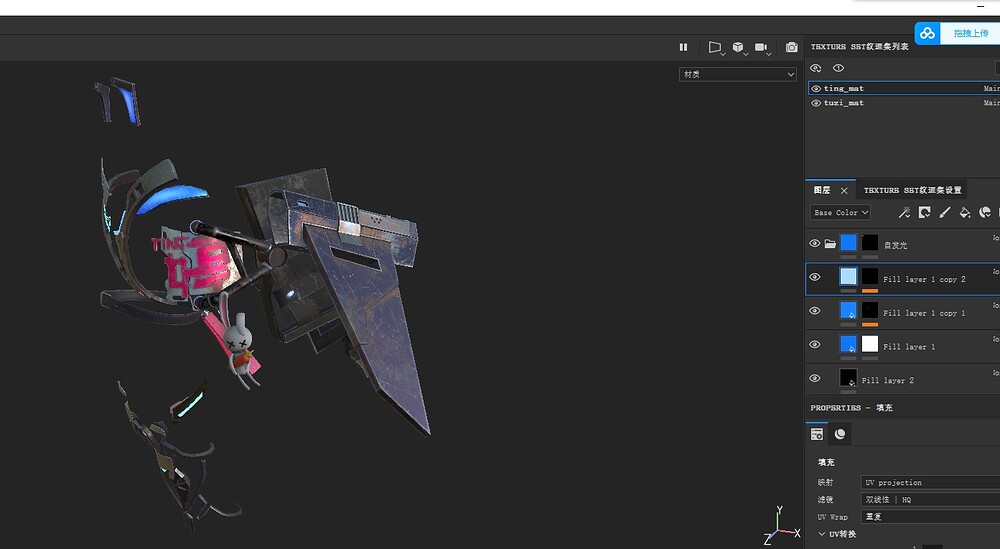Open the 映射 UV projection dropdown
The image size is (1000, 549).
point(930,483)
